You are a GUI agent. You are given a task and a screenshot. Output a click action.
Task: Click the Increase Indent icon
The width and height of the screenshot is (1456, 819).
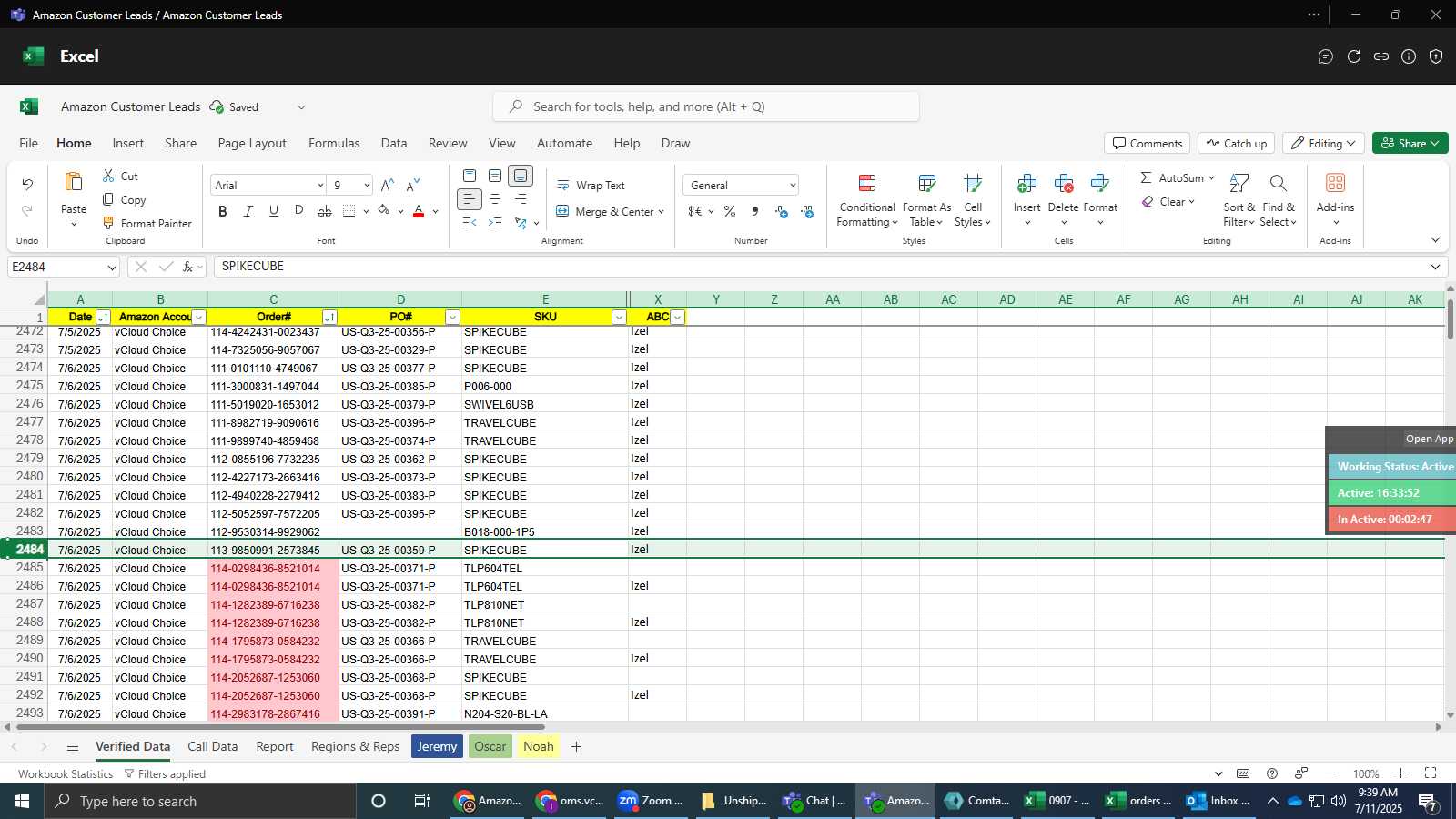pyautogui.click(x=495, y=223)
